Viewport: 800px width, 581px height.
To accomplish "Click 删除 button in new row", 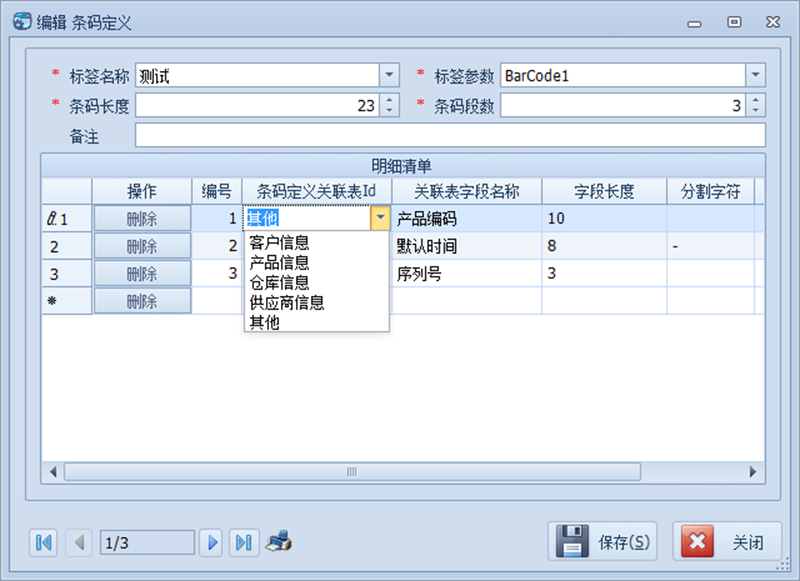I will [142, 301].
